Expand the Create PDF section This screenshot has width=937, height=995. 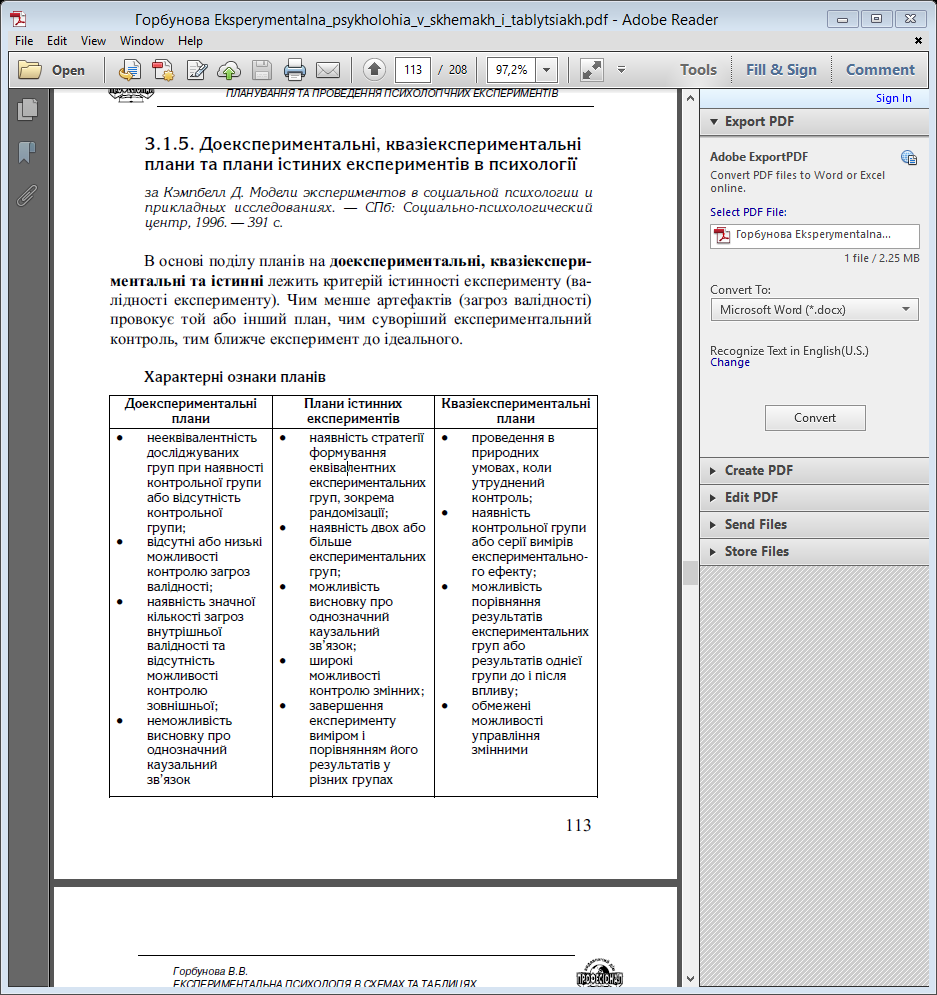(758, 470)
